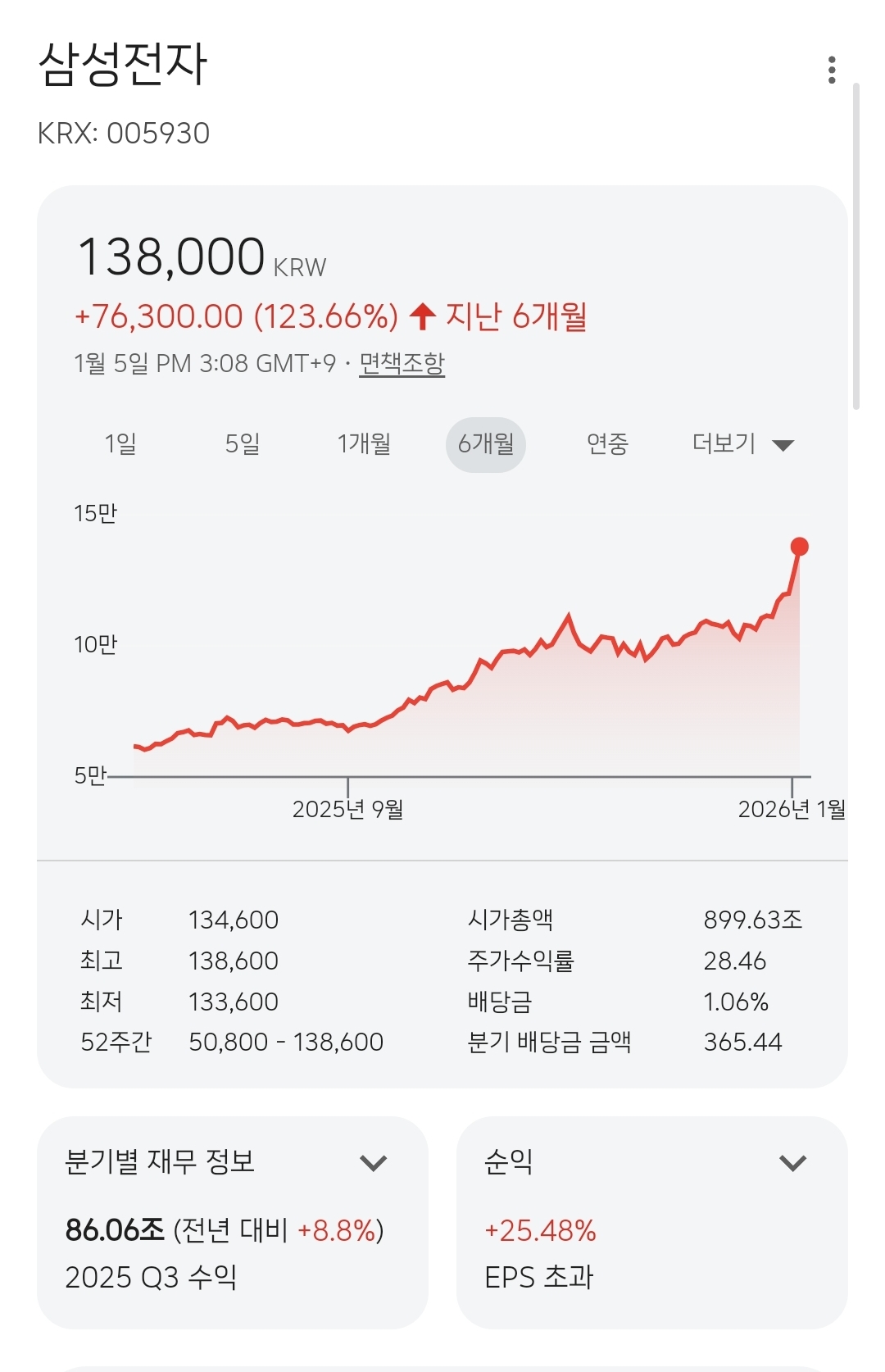Viewport: 885px width, 1372px height.
Task: Open the three-dot more options menu
Action: (x=832, y=70)
